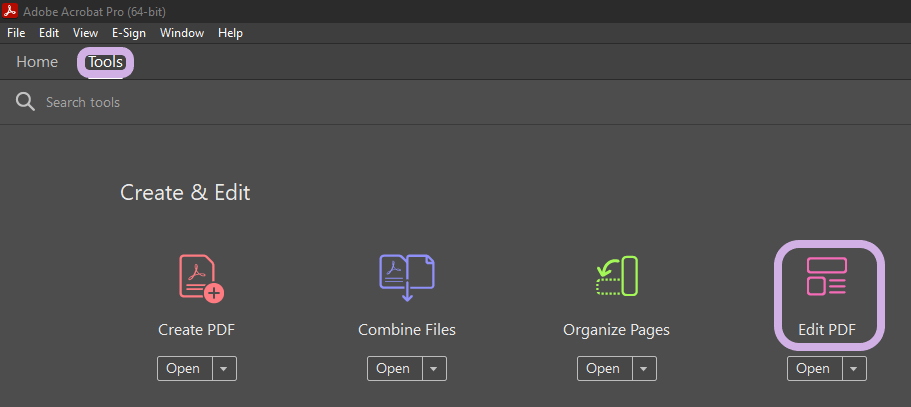Screen dimensions: 911x407
Task: Open the Edit menu
Action: (49, 33)
